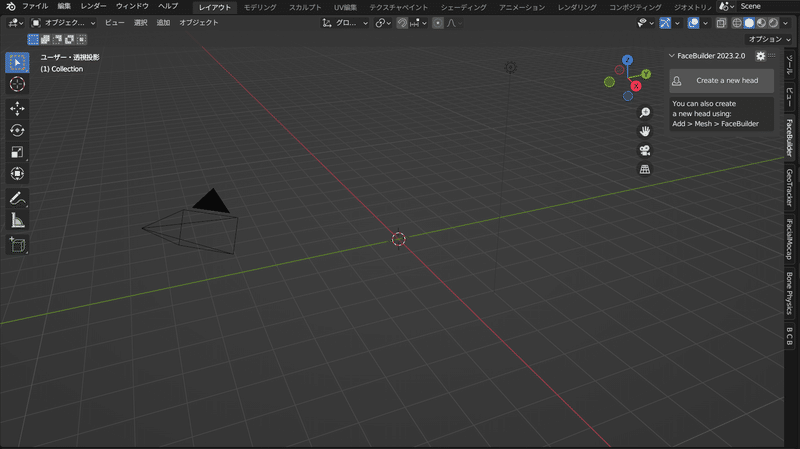The image size is (800, 449).
Task: Open the Bone Physics sidebar tab
Action: (789, 293)
